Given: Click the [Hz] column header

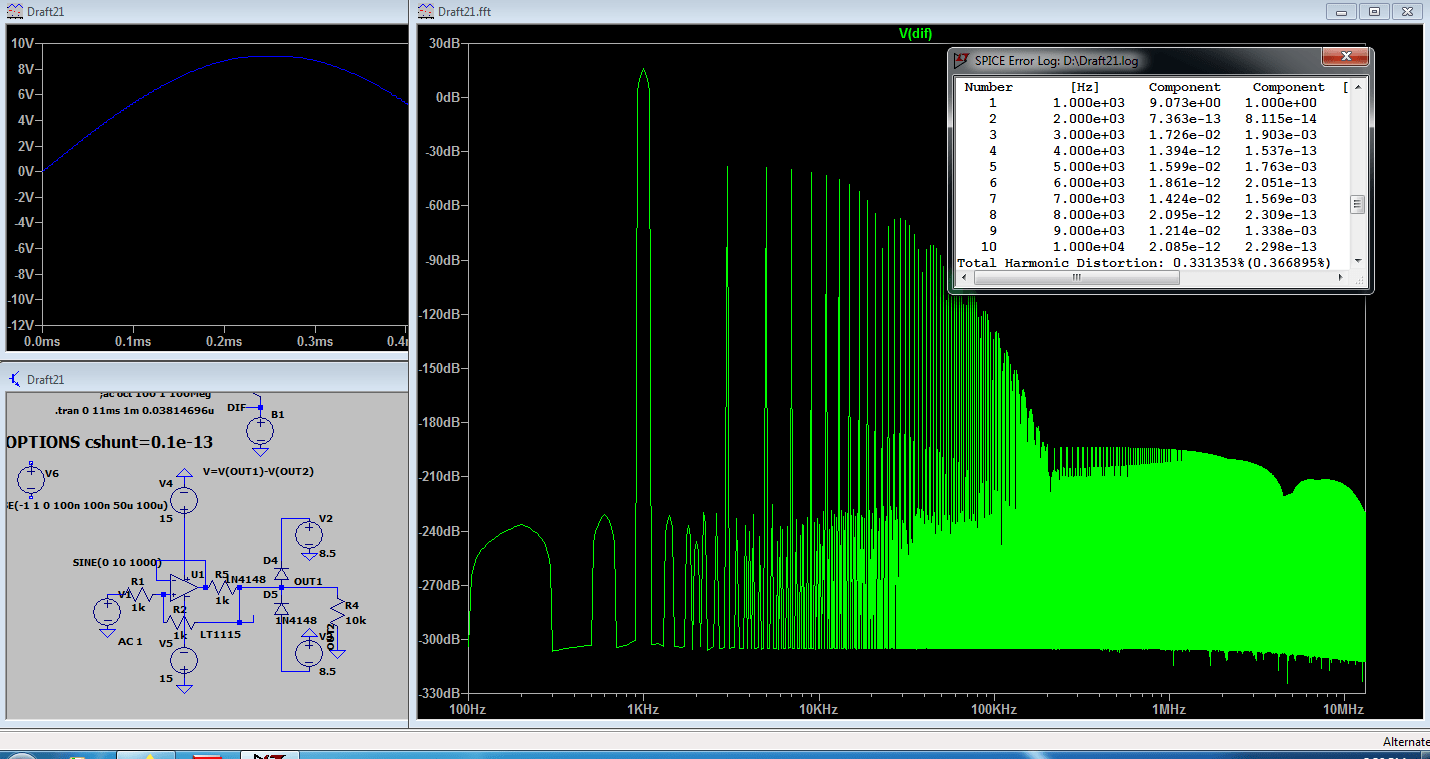Looking at the screenshot, I should point(1085,87).
